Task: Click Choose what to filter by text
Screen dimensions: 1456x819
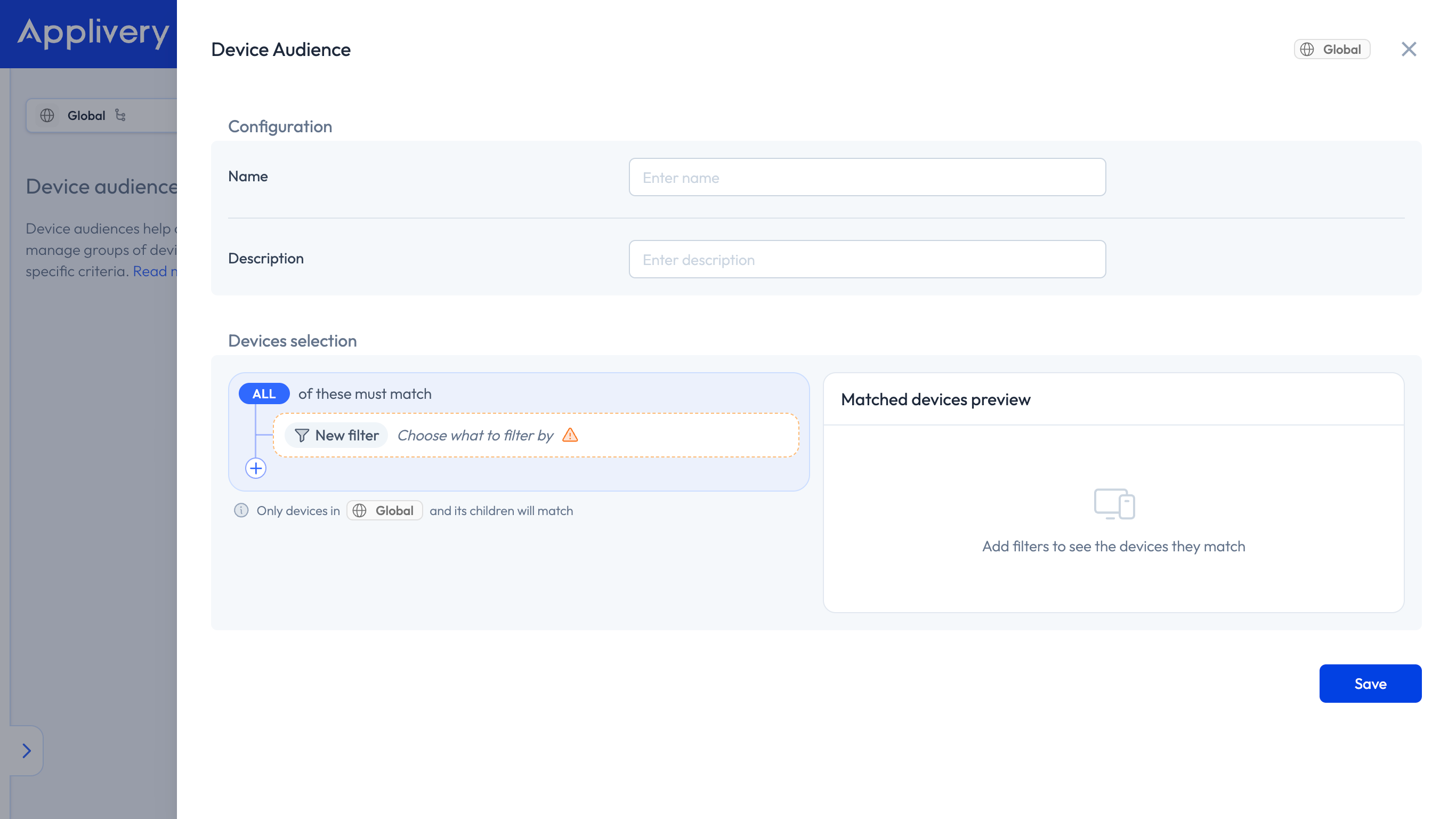Action: [x=475, y=435]
